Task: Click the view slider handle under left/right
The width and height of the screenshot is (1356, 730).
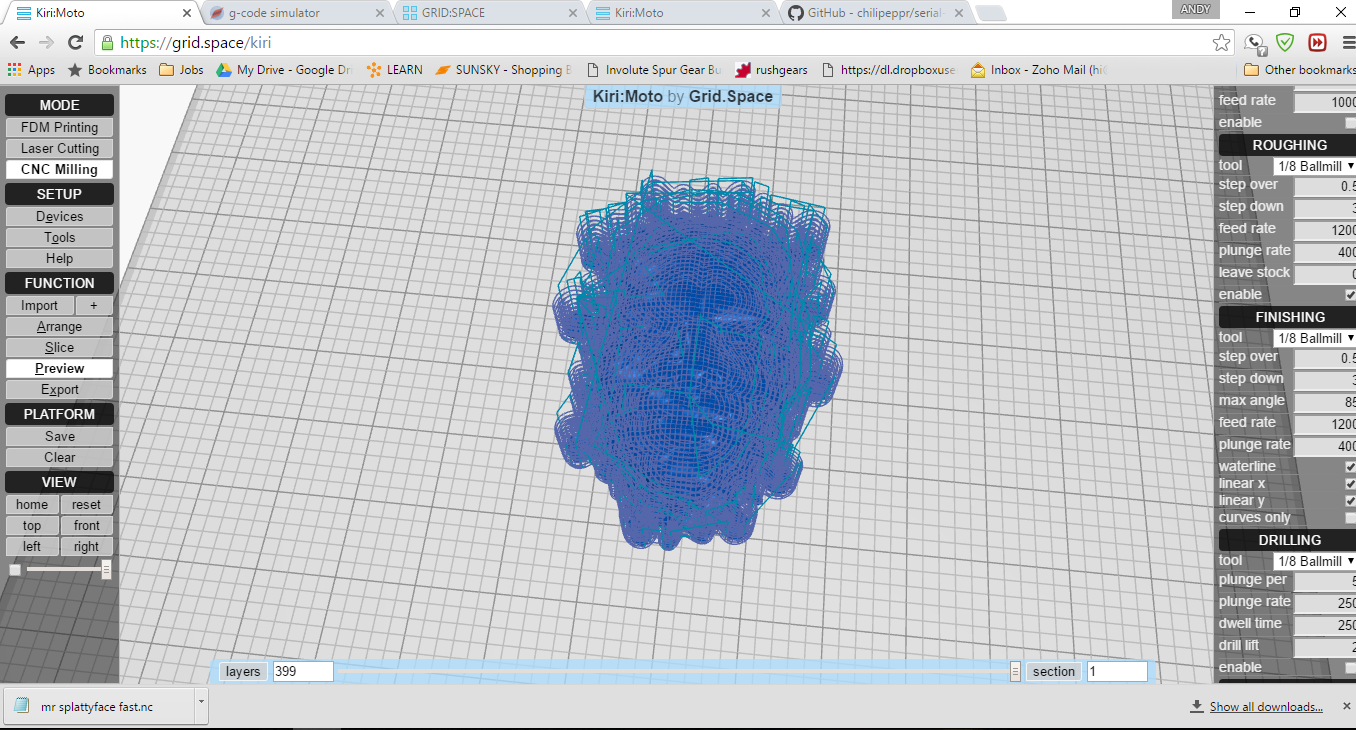Action: 106,570
